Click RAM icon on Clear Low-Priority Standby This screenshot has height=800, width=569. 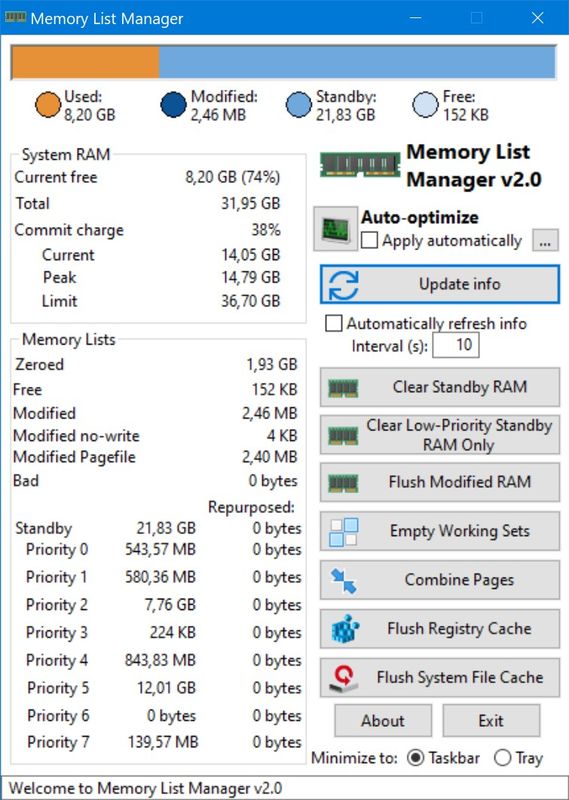click(x=343, y=435)
